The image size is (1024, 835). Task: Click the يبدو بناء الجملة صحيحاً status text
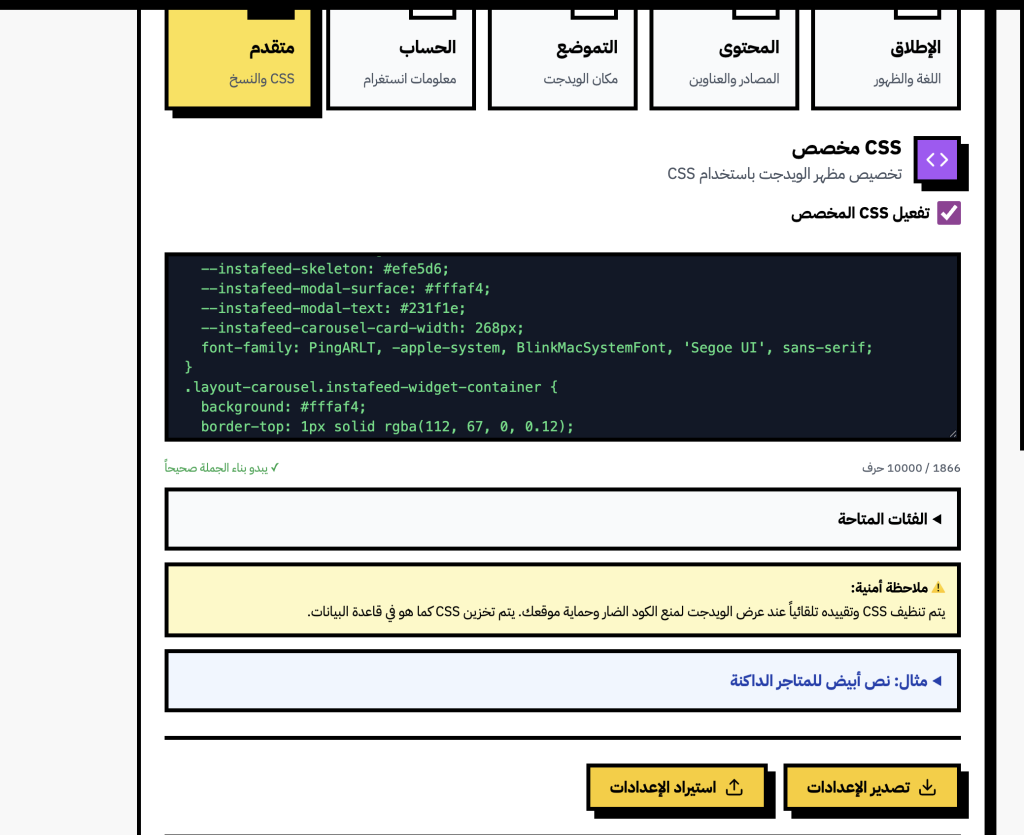221,467
